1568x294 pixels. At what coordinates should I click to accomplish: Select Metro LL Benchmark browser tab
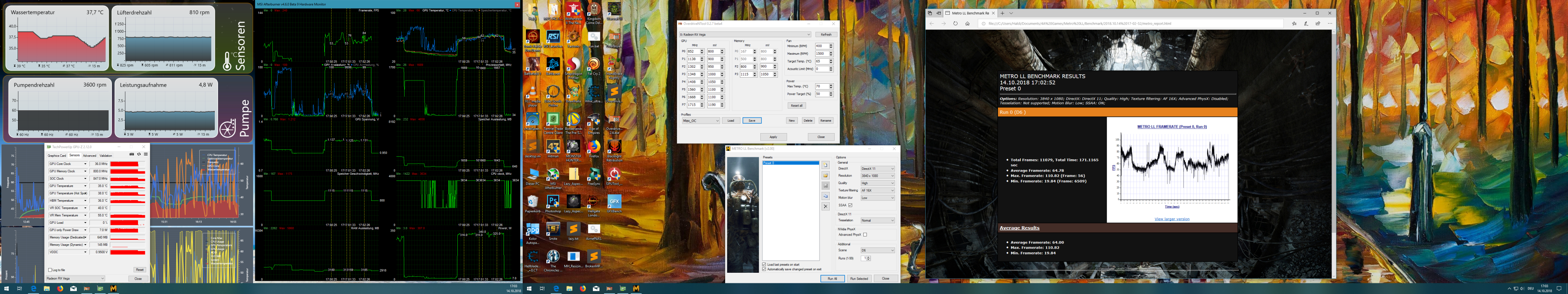(970, 13)
